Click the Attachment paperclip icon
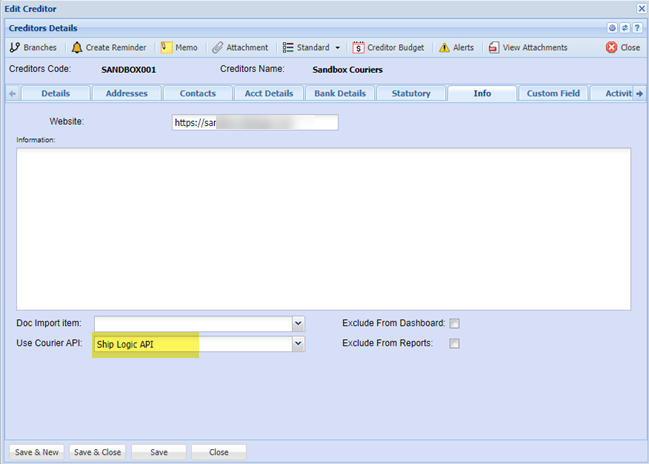 pyautogui.click(x=217, y=47)
